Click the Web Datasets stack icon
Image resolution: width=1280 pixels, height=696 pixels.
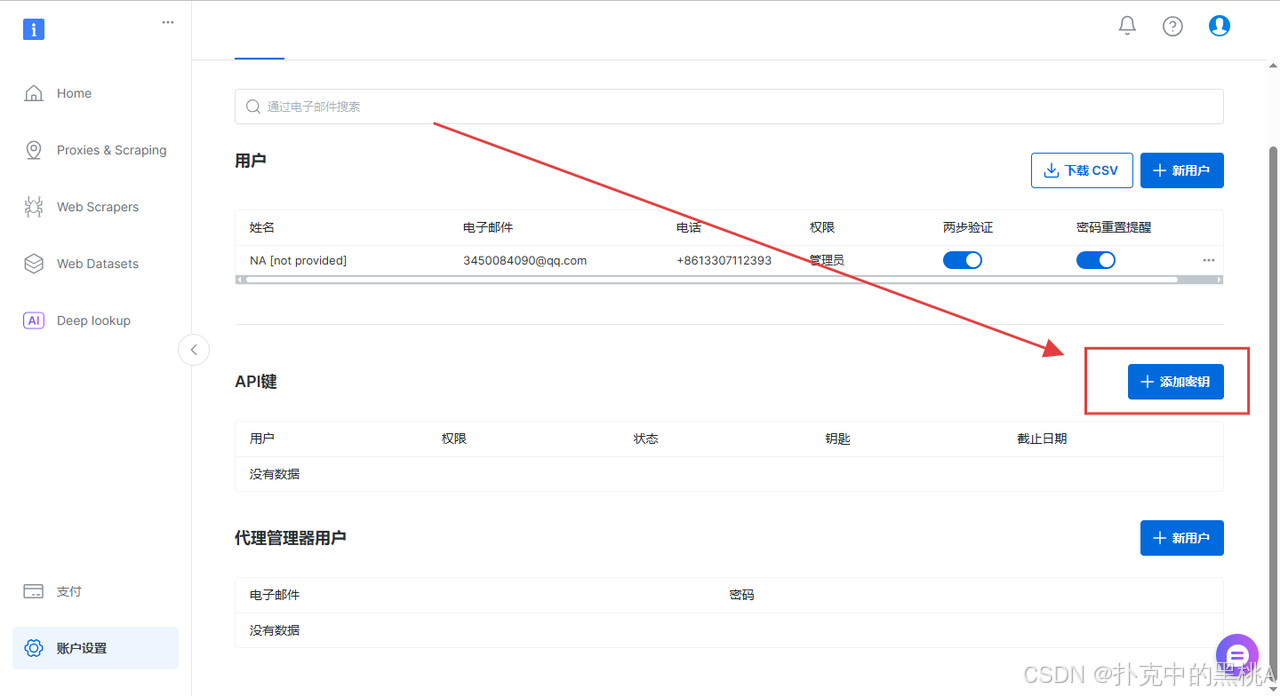coord(34,264)
